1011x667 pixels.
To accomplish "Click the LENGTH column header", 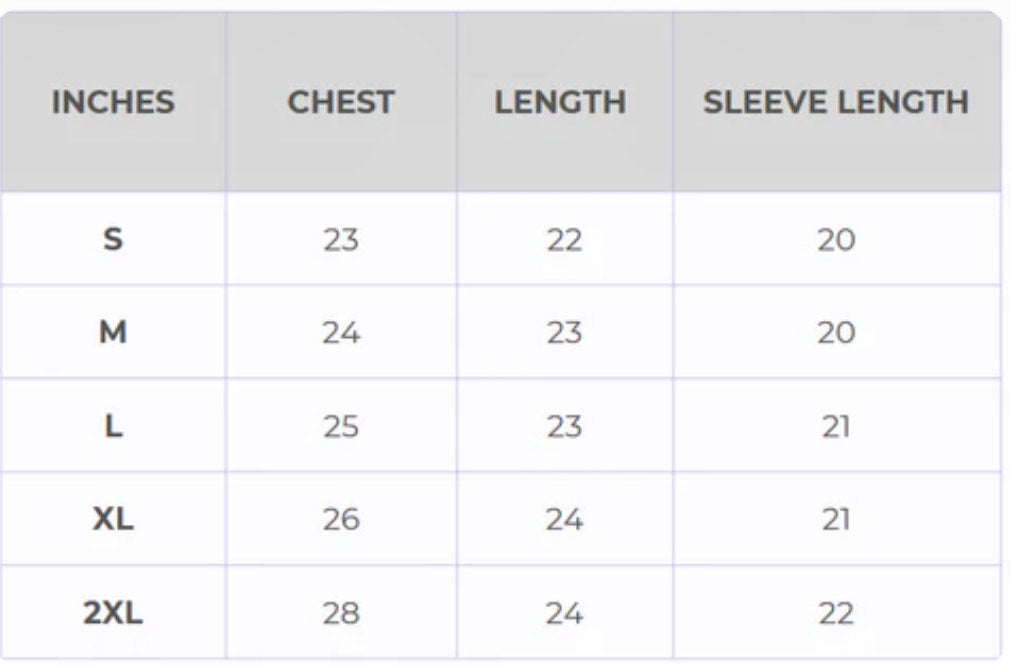I will tap(560, 102).
